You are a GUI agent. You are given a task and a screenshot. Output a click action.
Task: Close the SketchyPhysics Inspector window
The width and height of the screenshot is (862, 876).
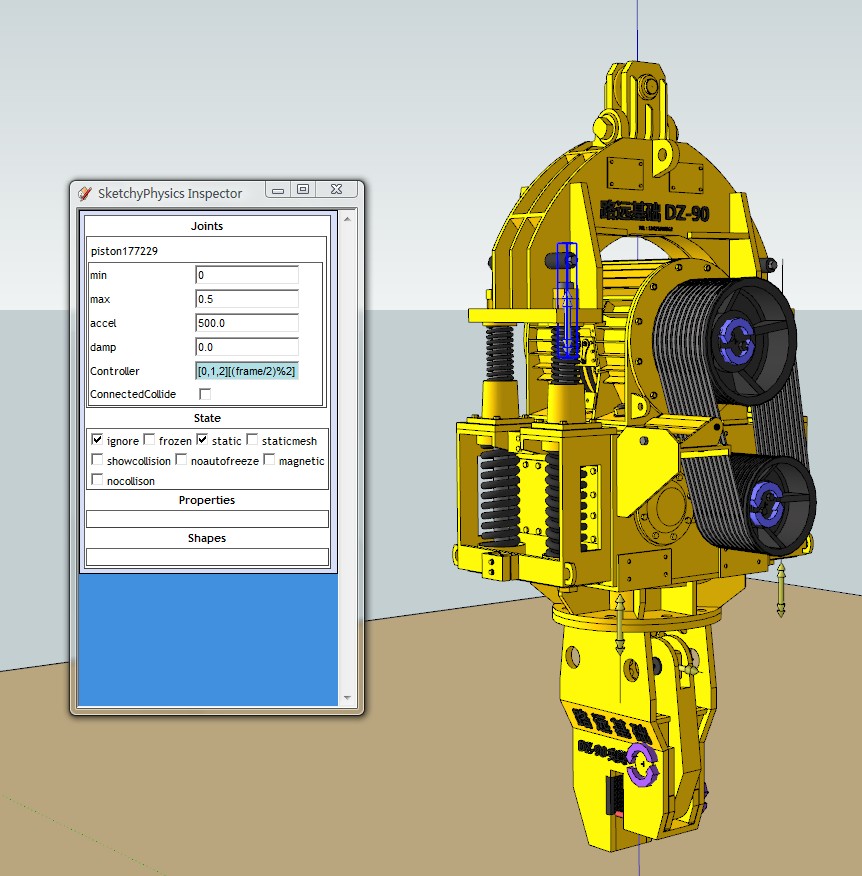[x=336, y=189]
